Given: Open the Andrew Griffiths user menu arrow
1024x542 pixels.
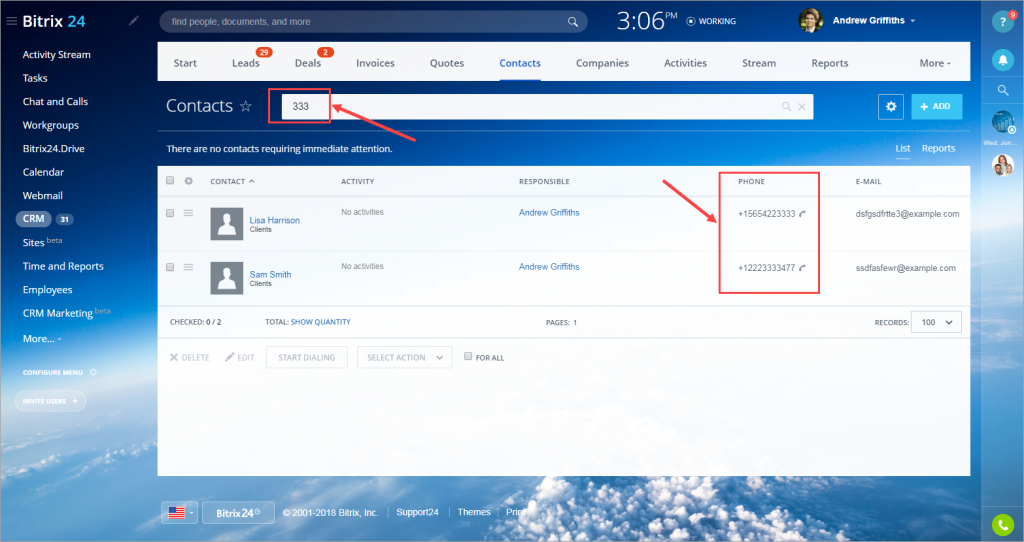Looking at the screenshot, I should [913, 21].
